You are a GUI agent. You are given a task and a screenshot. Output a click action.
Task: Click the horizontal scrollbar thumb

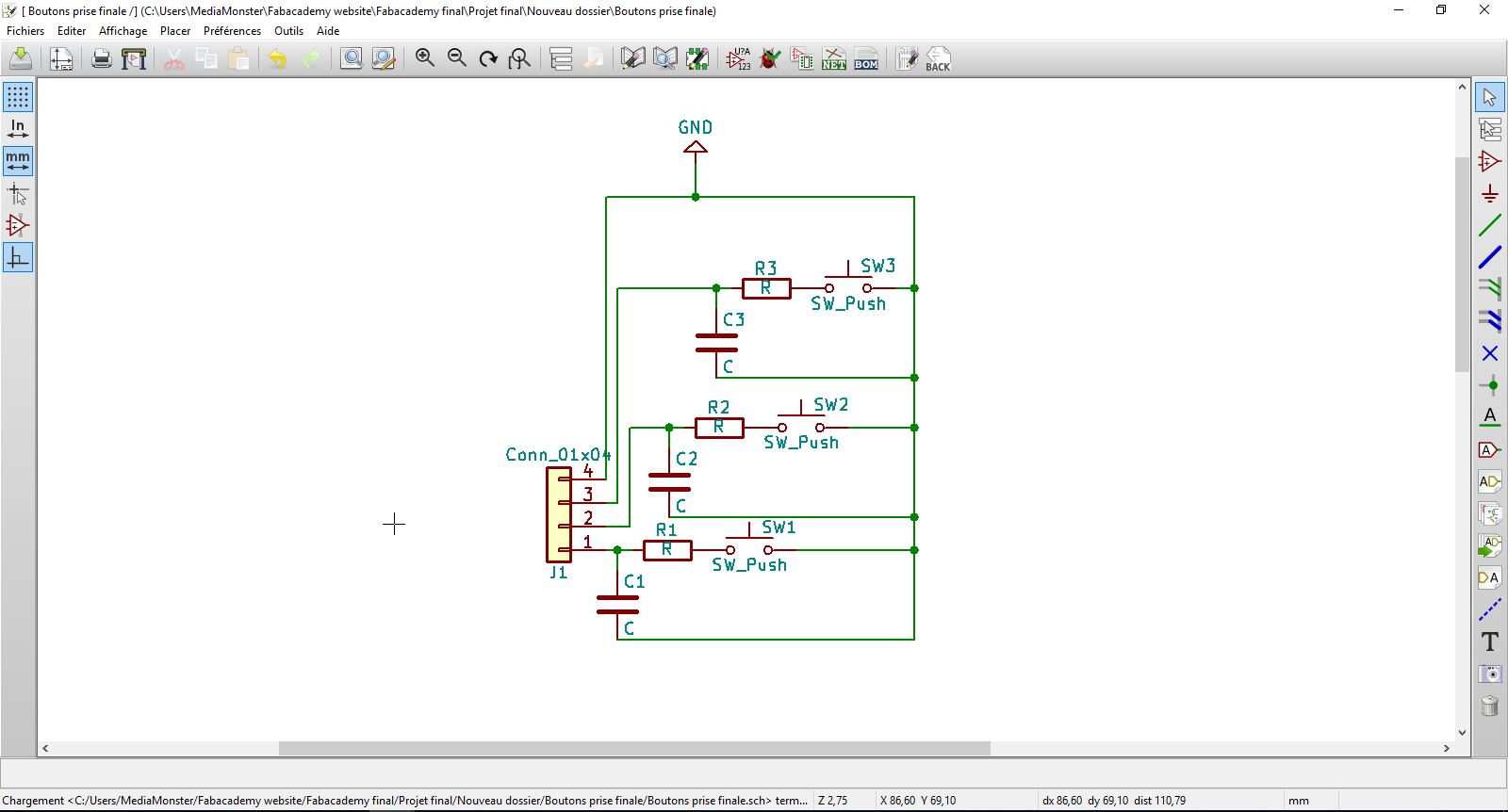tap(634, 748)
